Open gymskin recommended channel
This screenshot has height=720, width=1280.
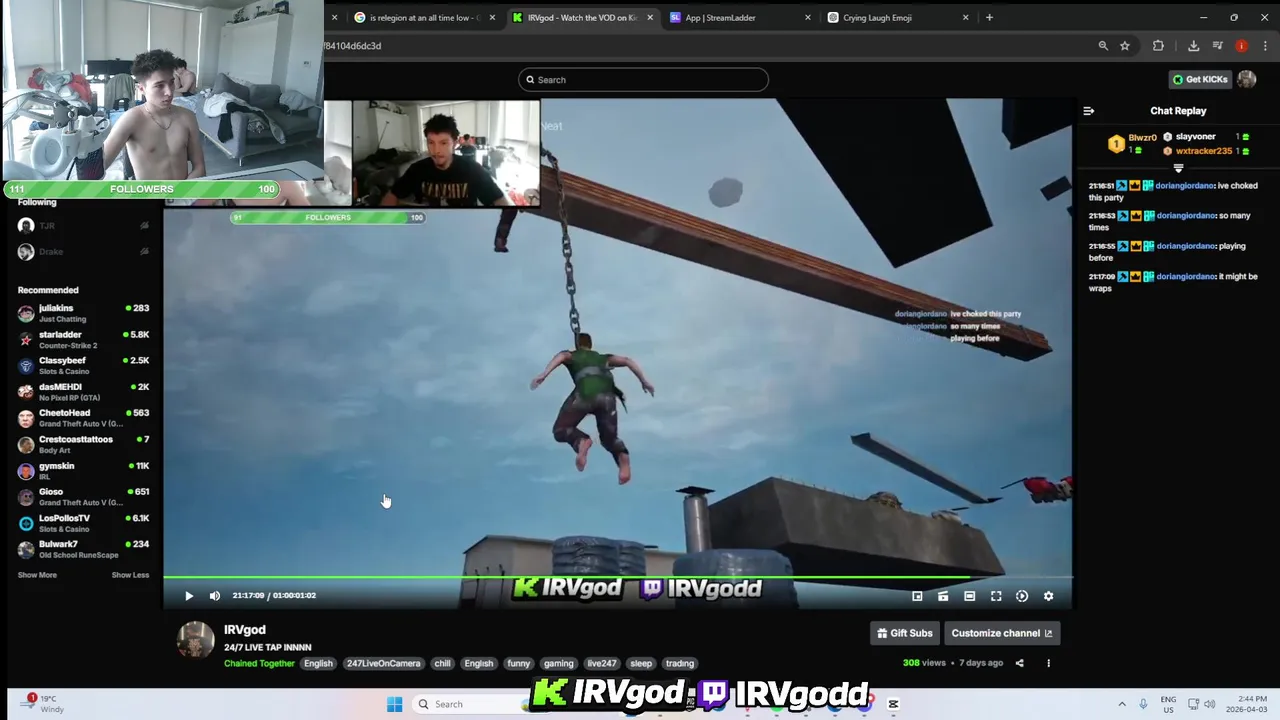point(83,471)
